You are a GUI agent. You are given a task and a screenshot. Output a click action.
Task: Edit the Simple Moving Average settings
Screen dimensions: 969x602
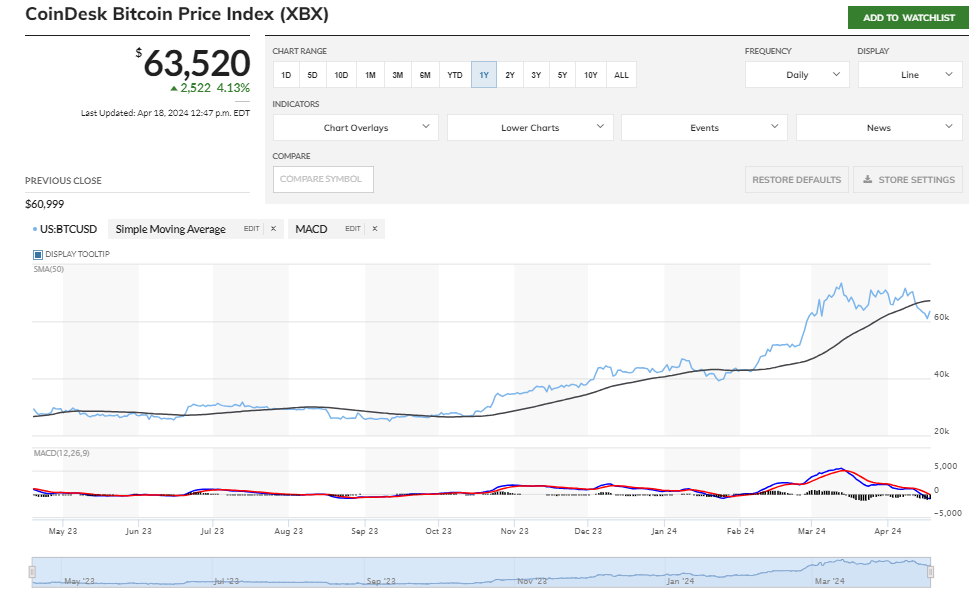[x=252, y=229]
